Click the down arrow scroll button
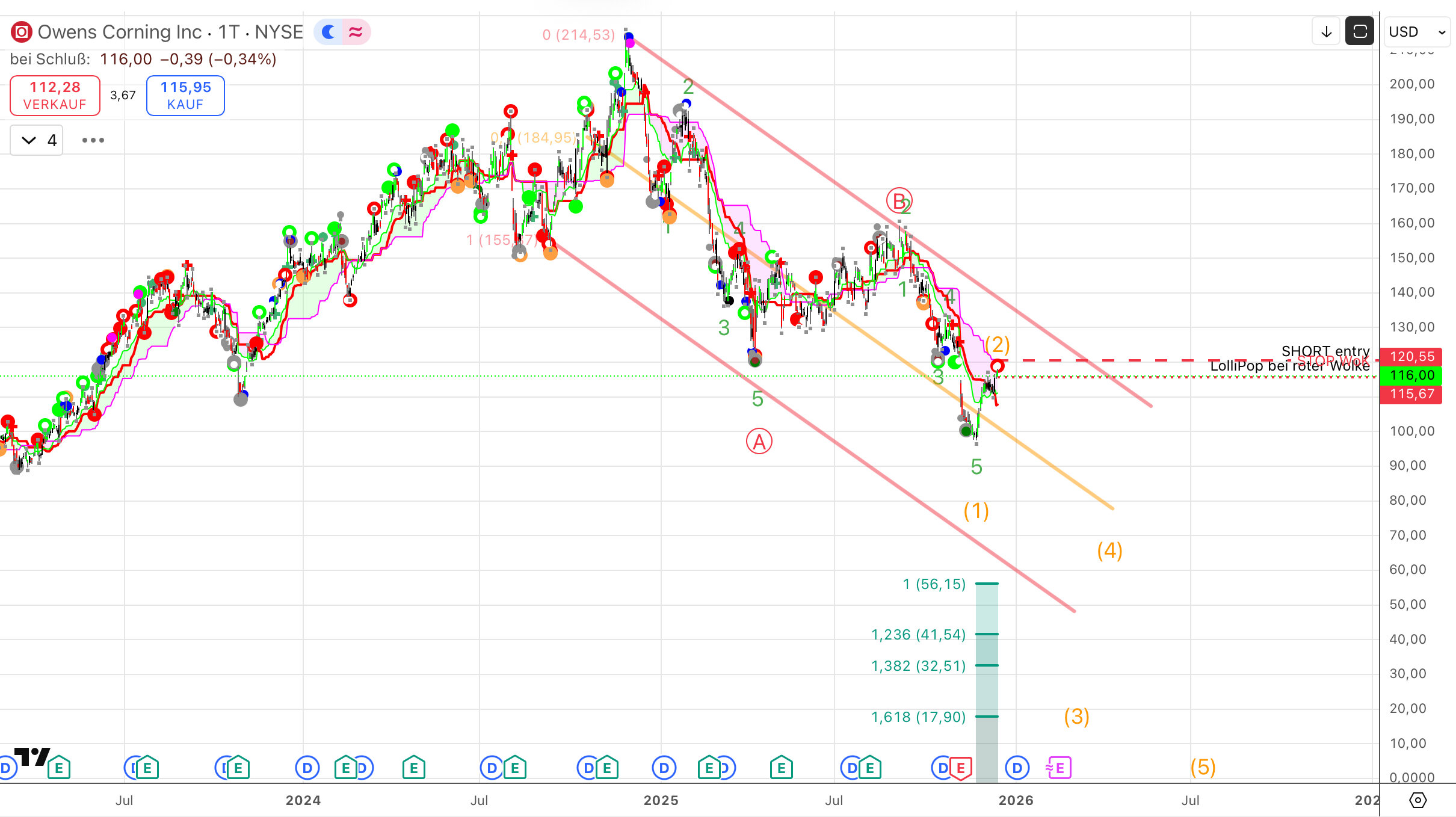The height and width of the screenshot is (817, 1456). pyautogui.click(x=1326, y=32)
